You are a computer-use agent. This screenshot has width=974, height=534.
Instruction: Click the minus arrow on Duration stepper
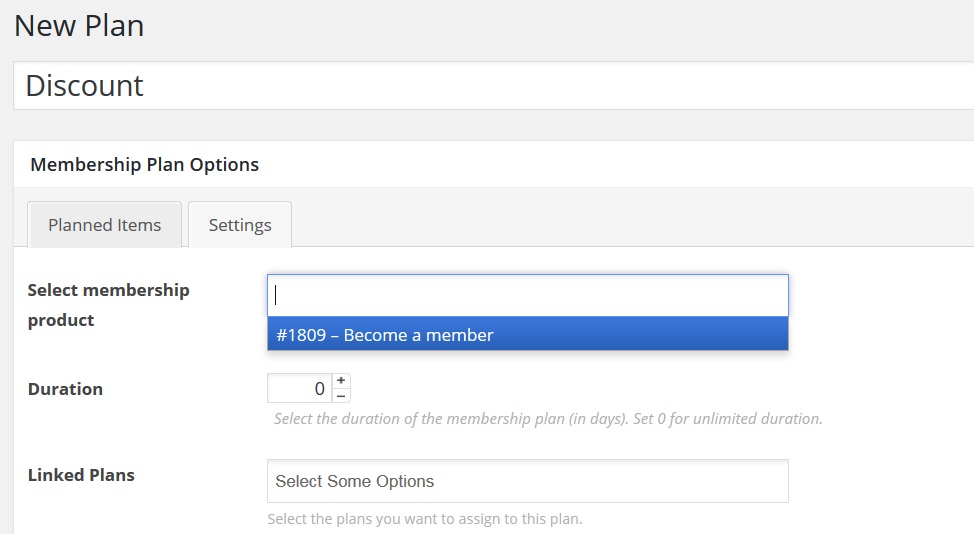click(x=341, y=396)
